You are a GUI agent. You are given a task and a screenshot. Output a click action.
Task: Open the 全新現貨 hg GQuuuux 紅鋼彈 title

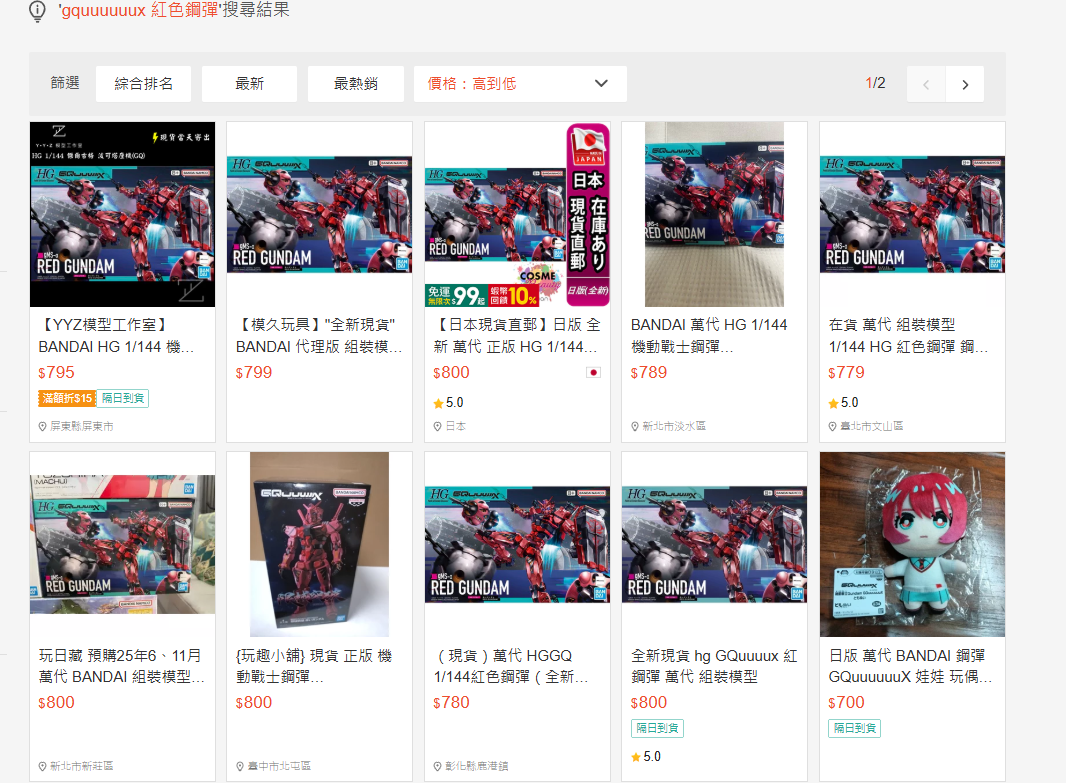(714, 666)
